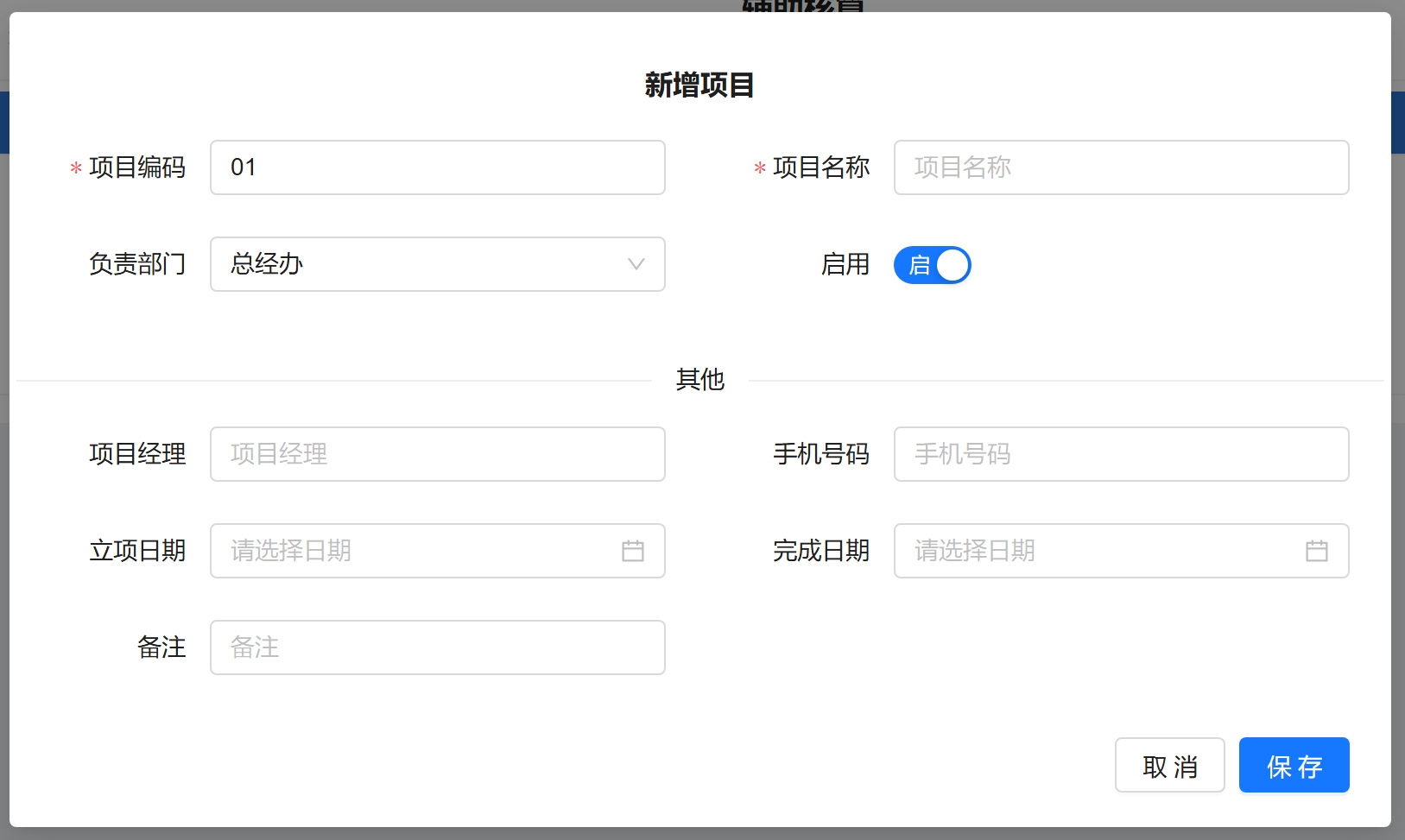
Task: Click the blue 保存 button
Action: (x=1294, y=766)
